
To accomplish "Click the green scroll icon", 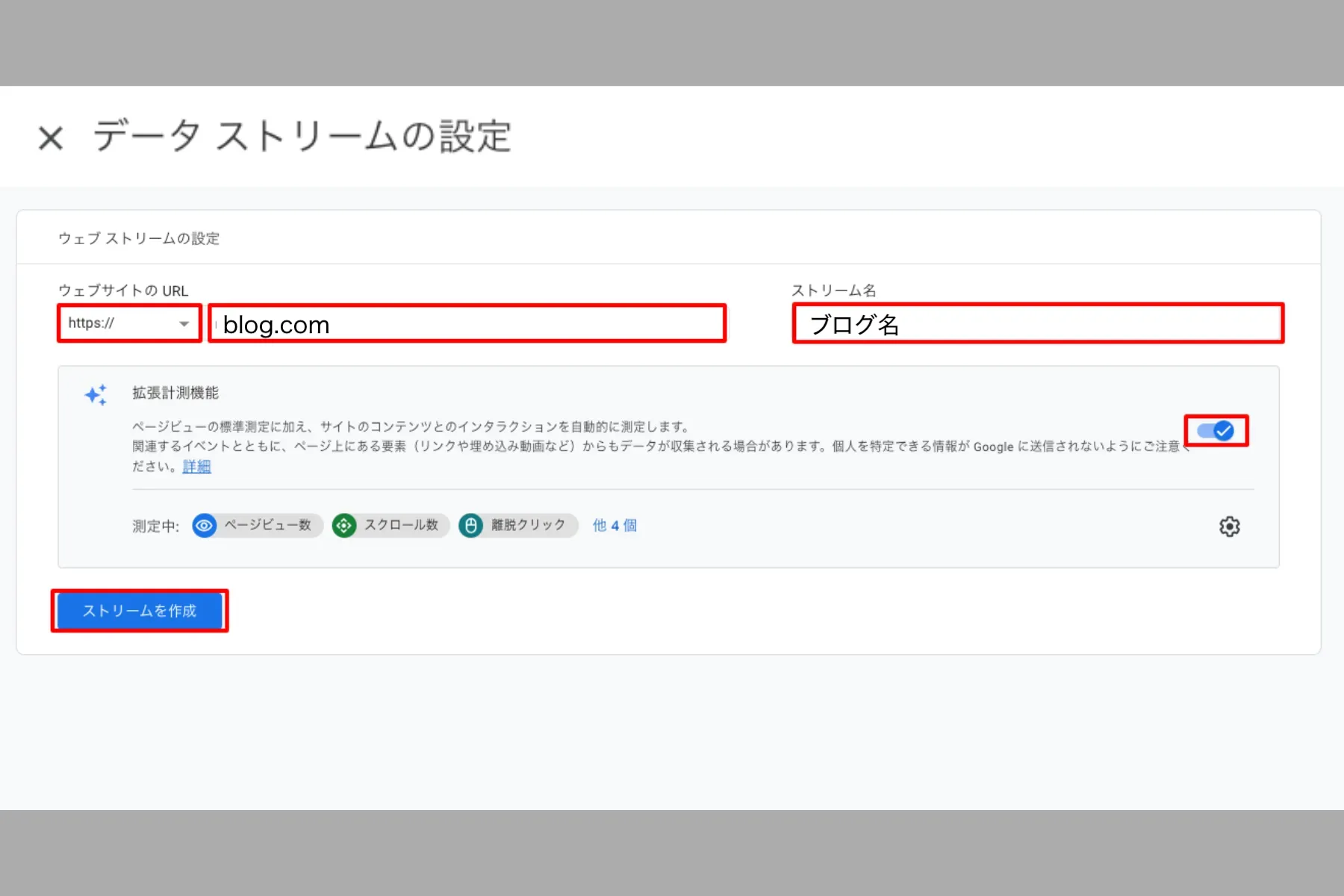I will pyautogui.click(x=344, y=526).
